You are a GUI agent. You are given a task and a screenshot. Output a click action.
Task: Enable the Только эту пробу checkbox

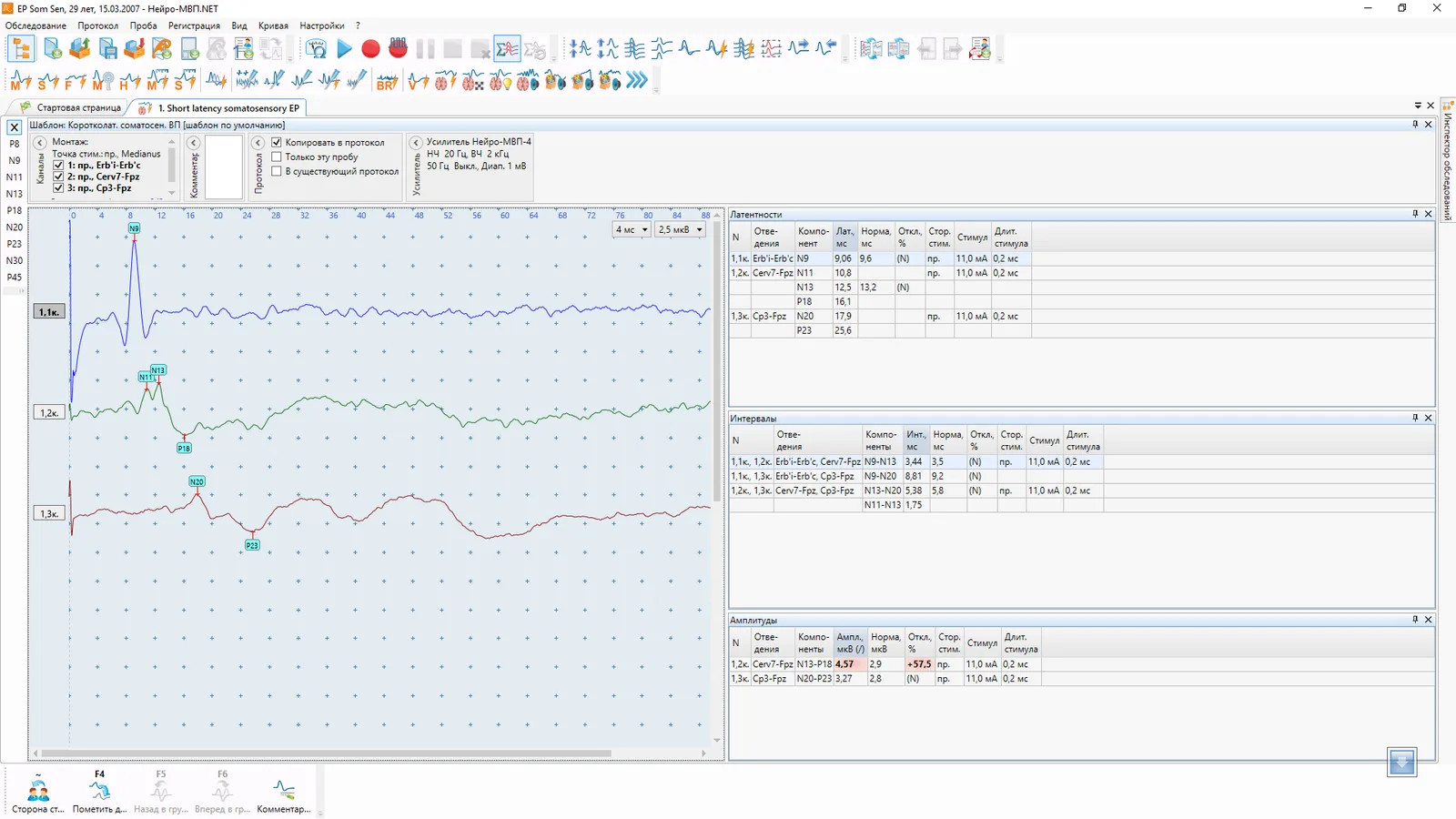[277, 157]
